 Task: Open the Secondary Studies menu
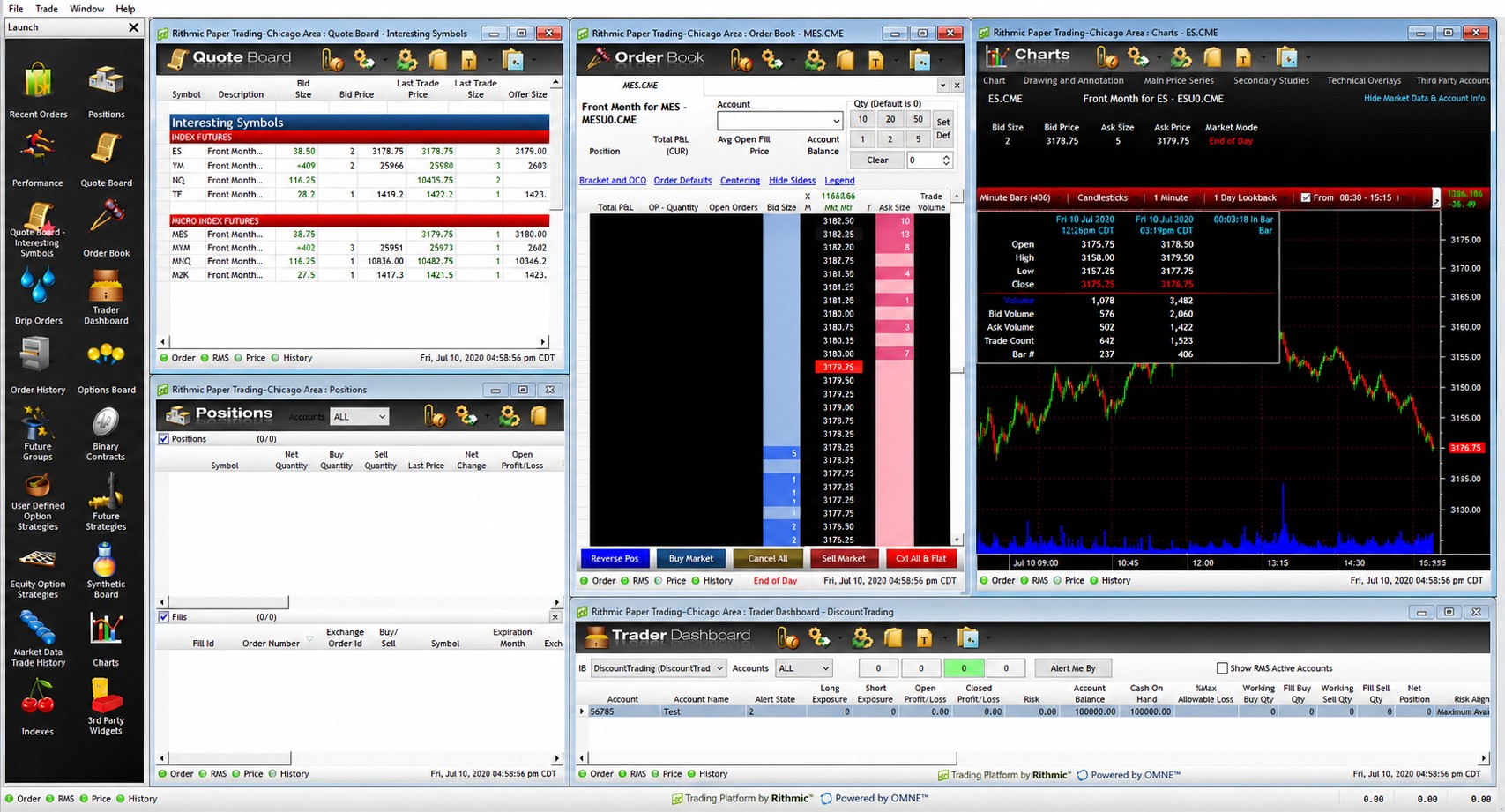coord(1271,80)
